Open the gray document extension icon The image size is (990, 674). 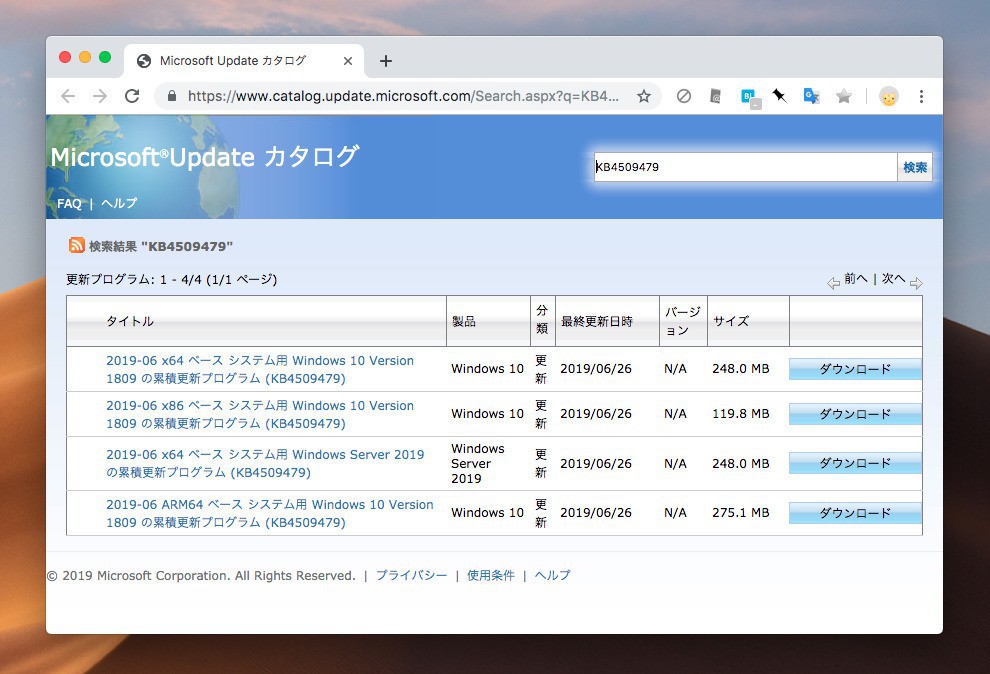715,96
